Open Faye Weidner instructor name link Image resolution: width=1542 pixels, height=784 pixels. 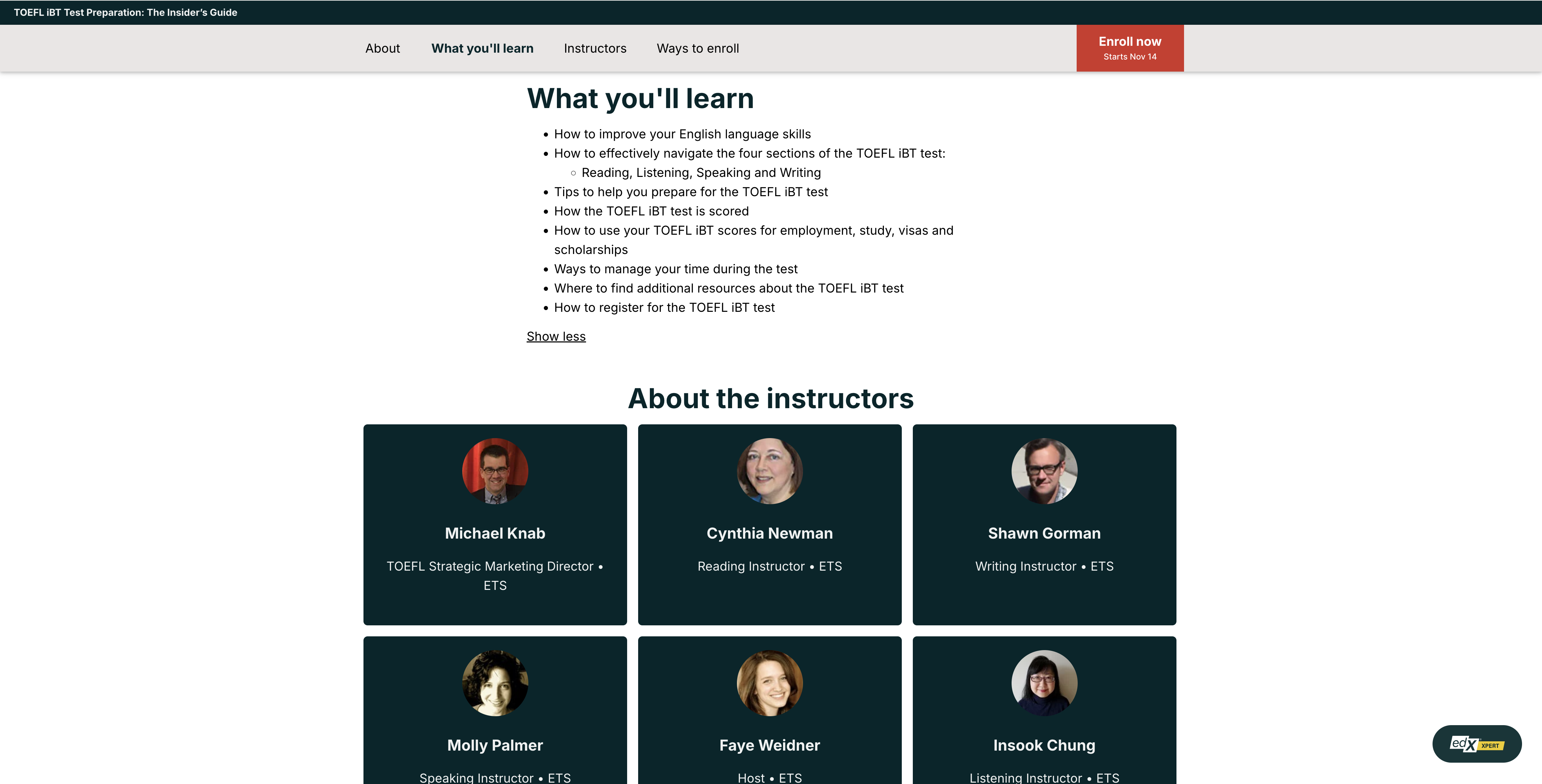point(769,745)
